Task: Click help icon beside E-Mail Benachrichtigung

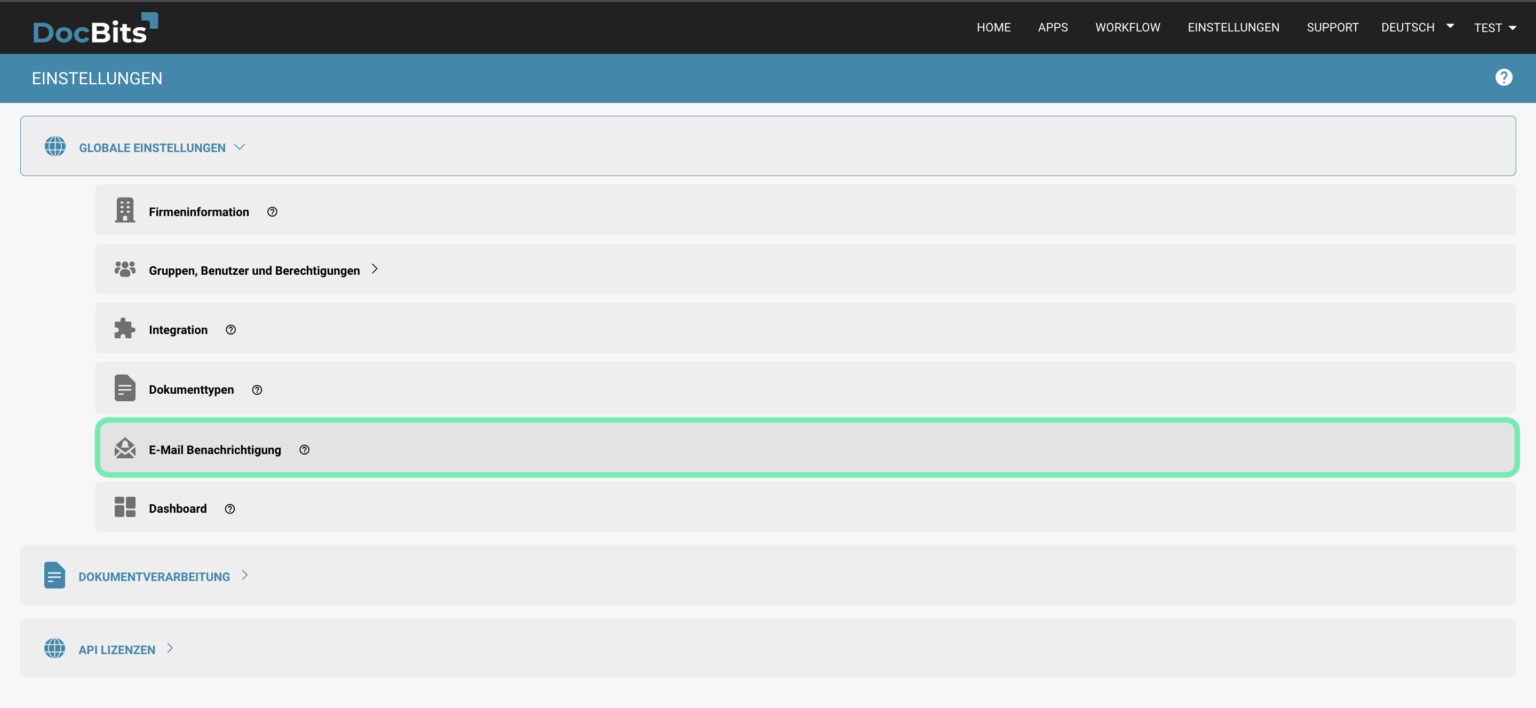Action: click(304, 450)
